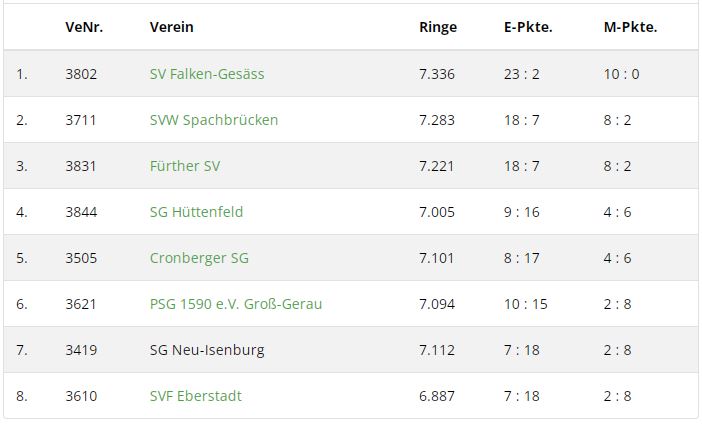Click club number 3505
702x424 pixels.
click(x=81, y=258)
